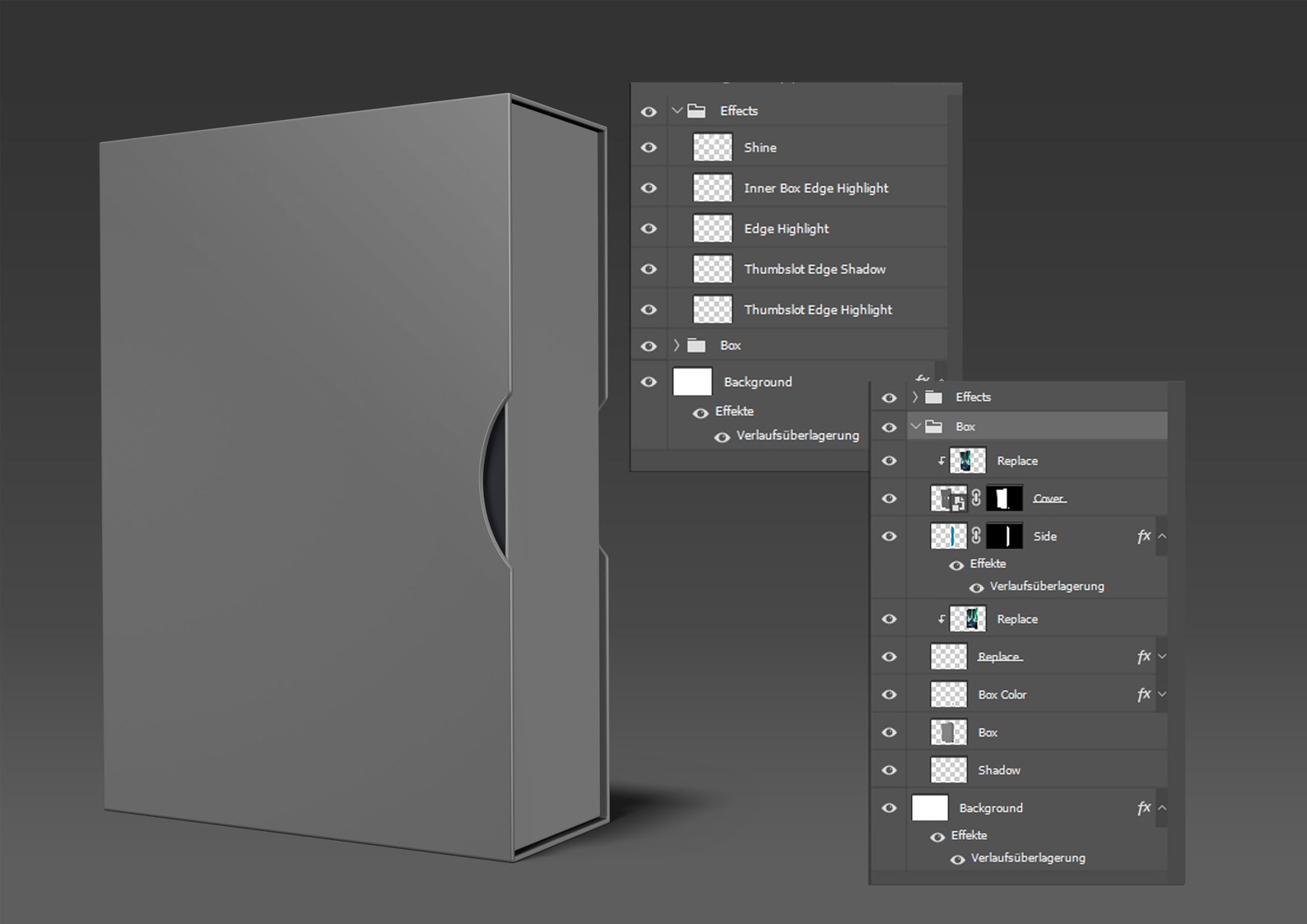
Task: Click fx icon of Background layer below Shadow
Action: 1143,808
